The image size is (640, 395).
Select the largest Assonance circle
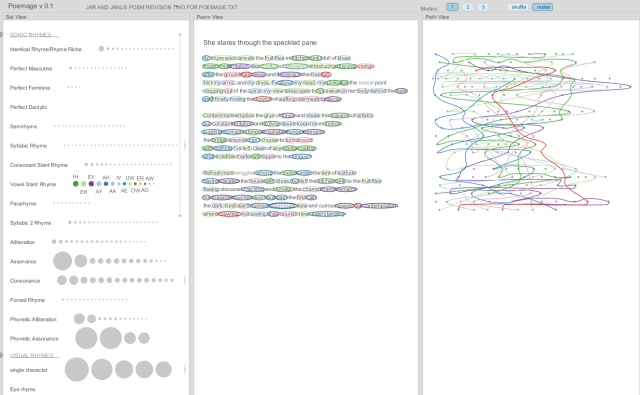pos(62,261)
